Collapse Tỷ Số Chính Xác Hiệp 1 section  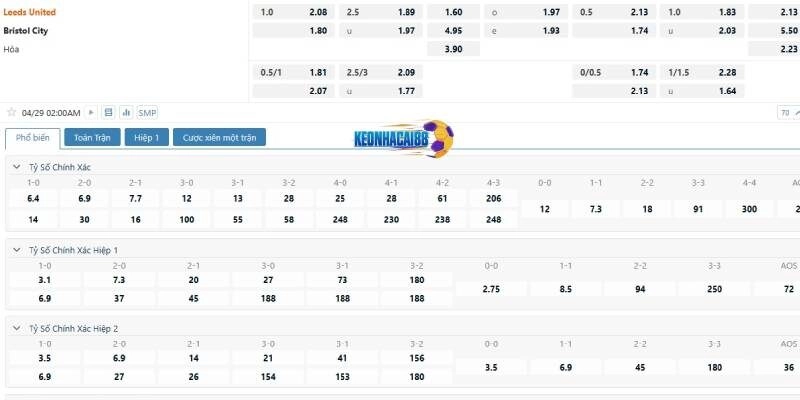(16, 249)
